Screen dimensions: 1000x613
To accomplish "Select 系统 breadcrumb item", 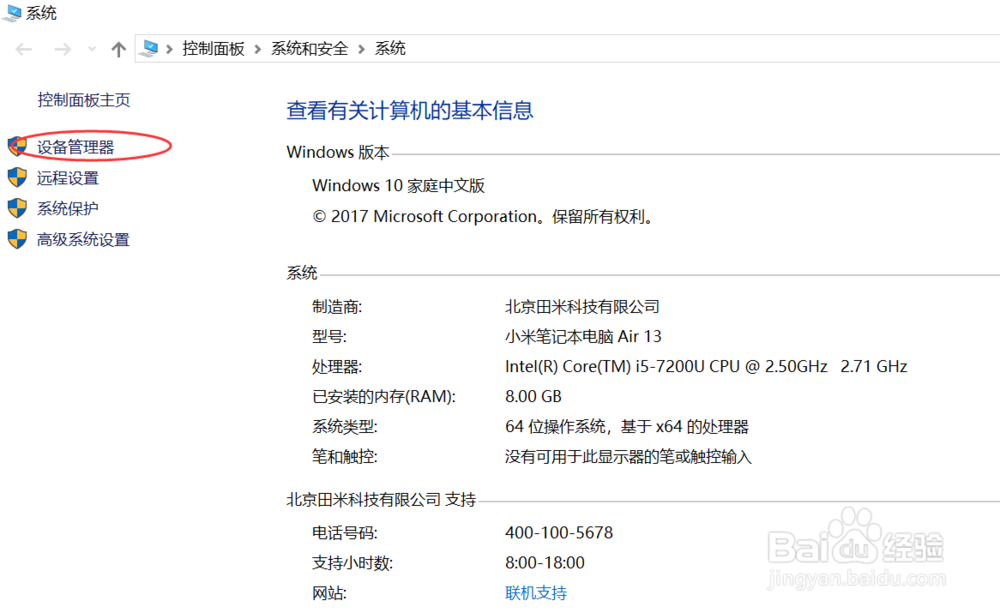I will pos(390,48).
